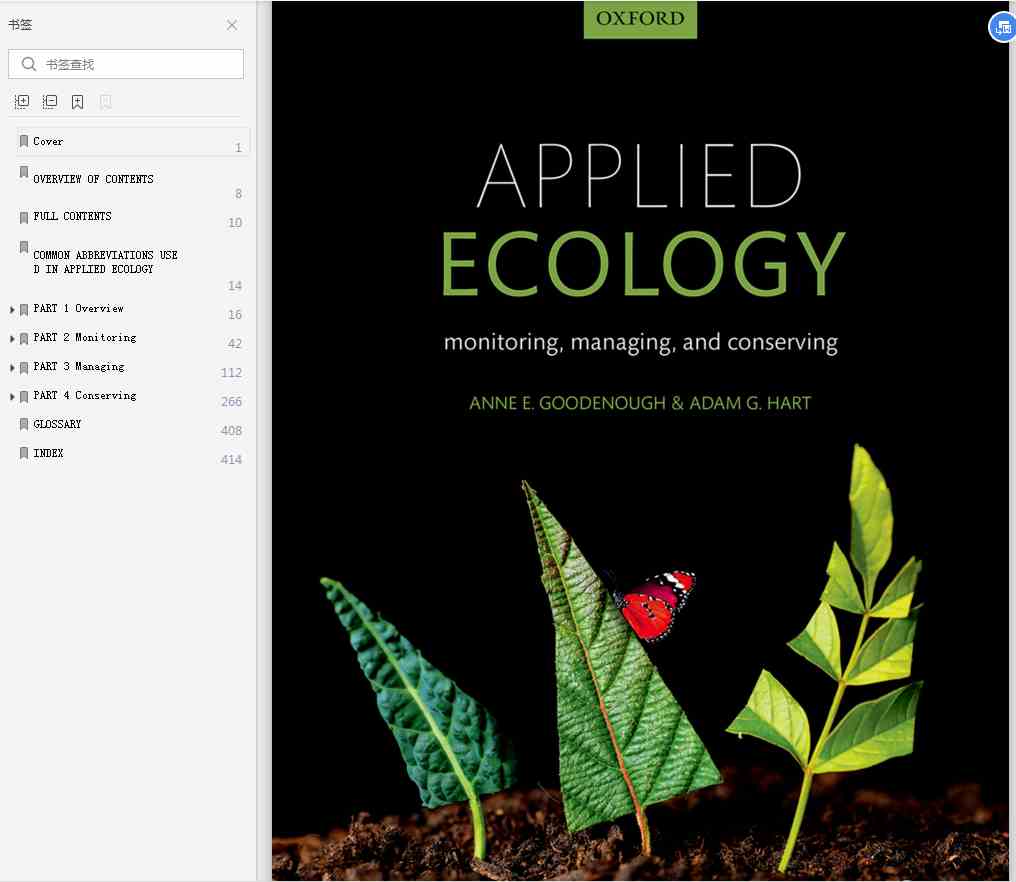The height and width of the screenshot is (882, 1016).
Task: Click the collapse all bookmarks icon
Action: click(50, 102)
